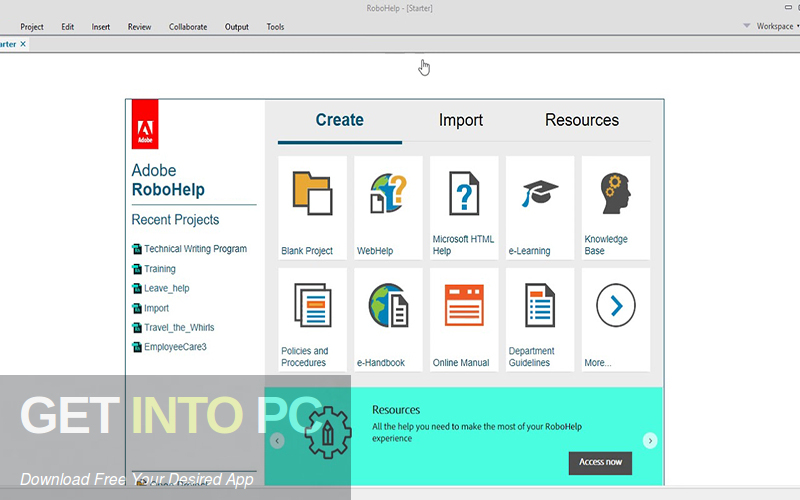800x500 pixels.
Task: Show more templates with the circled arrow
Action: click(x=616, y=305)
